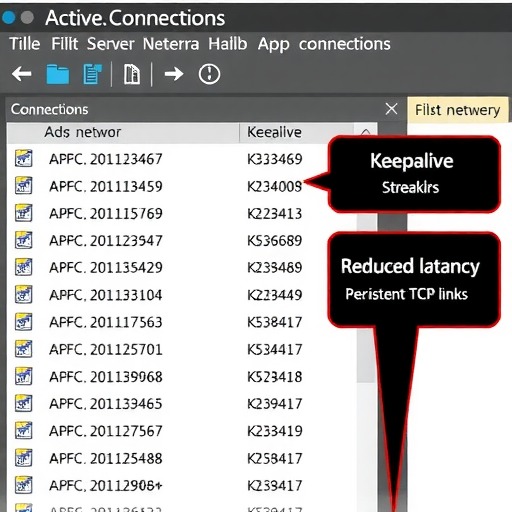
Task: Open the Tille menu
Action: 25,44
